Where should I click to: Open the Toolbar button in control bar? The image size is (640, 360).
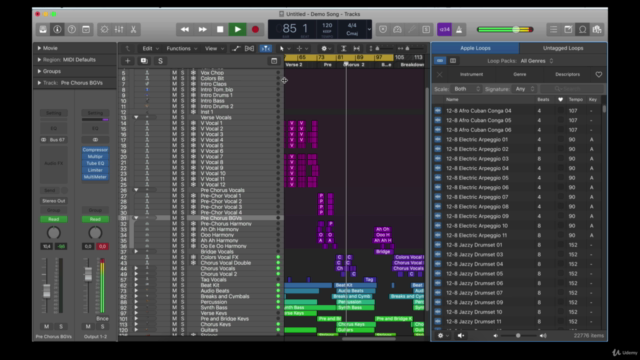point(86,29)
